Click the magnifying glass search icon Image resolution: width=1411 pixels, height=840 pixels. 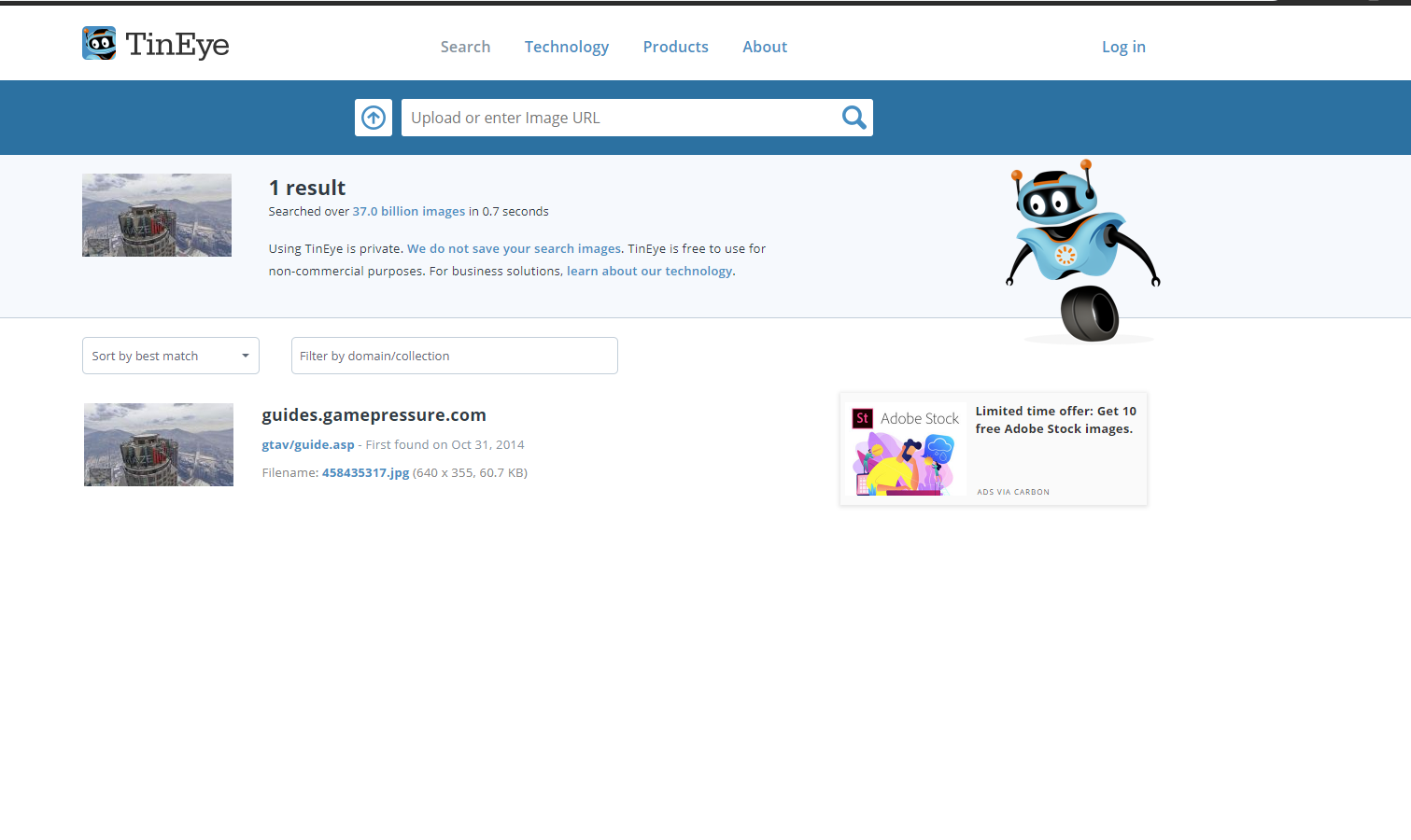click(854, 118)
